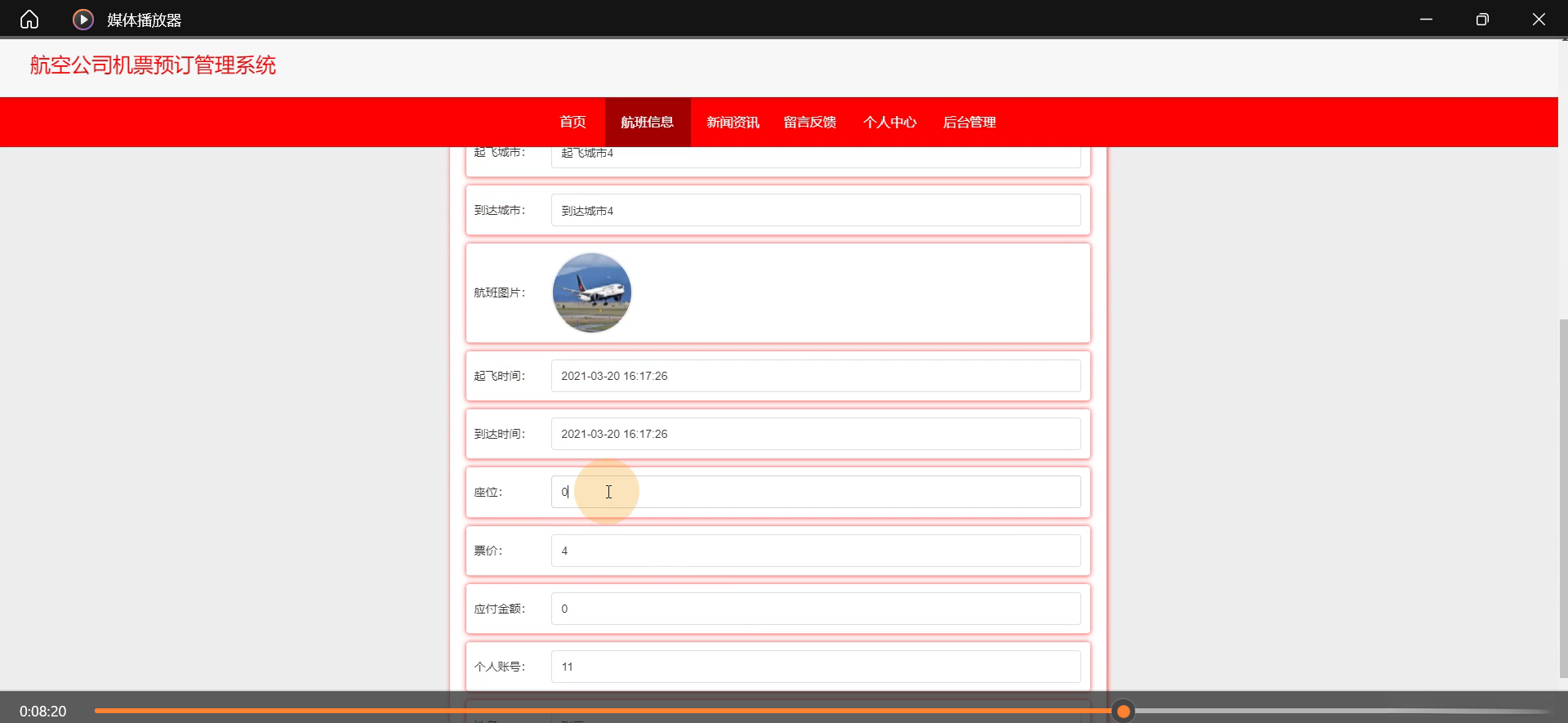Image resolution: width=1568 pixels, height=723 pixels.
Task: Click the 个人账号 input field
Action: [x=816, y=667]
